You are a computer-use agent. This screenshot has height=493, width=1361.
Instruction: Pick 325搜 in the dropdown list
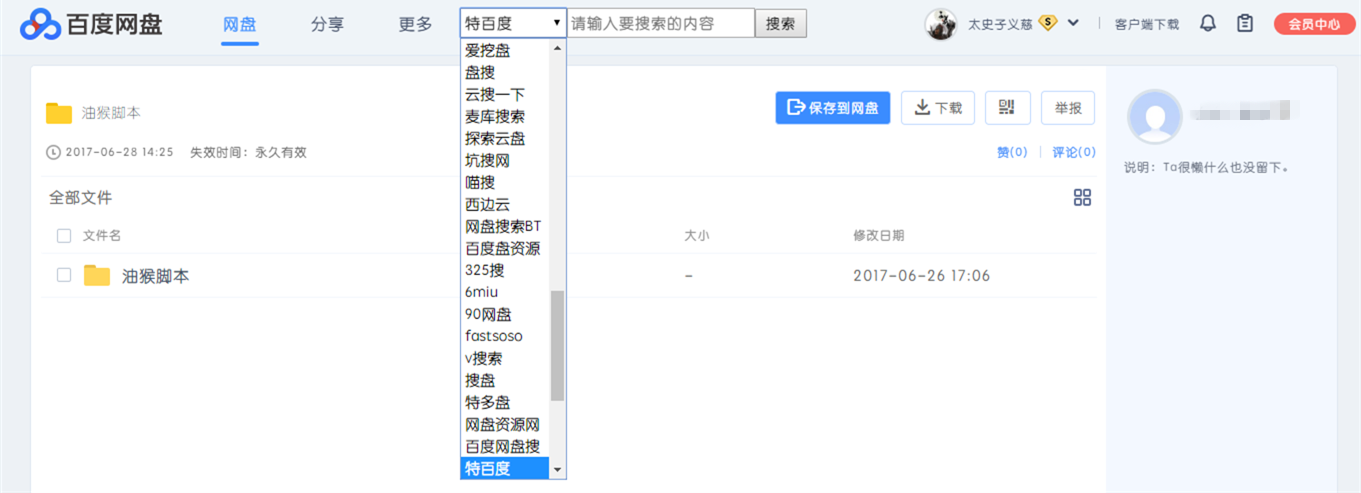pyautogui.click(x=506, y=270)
